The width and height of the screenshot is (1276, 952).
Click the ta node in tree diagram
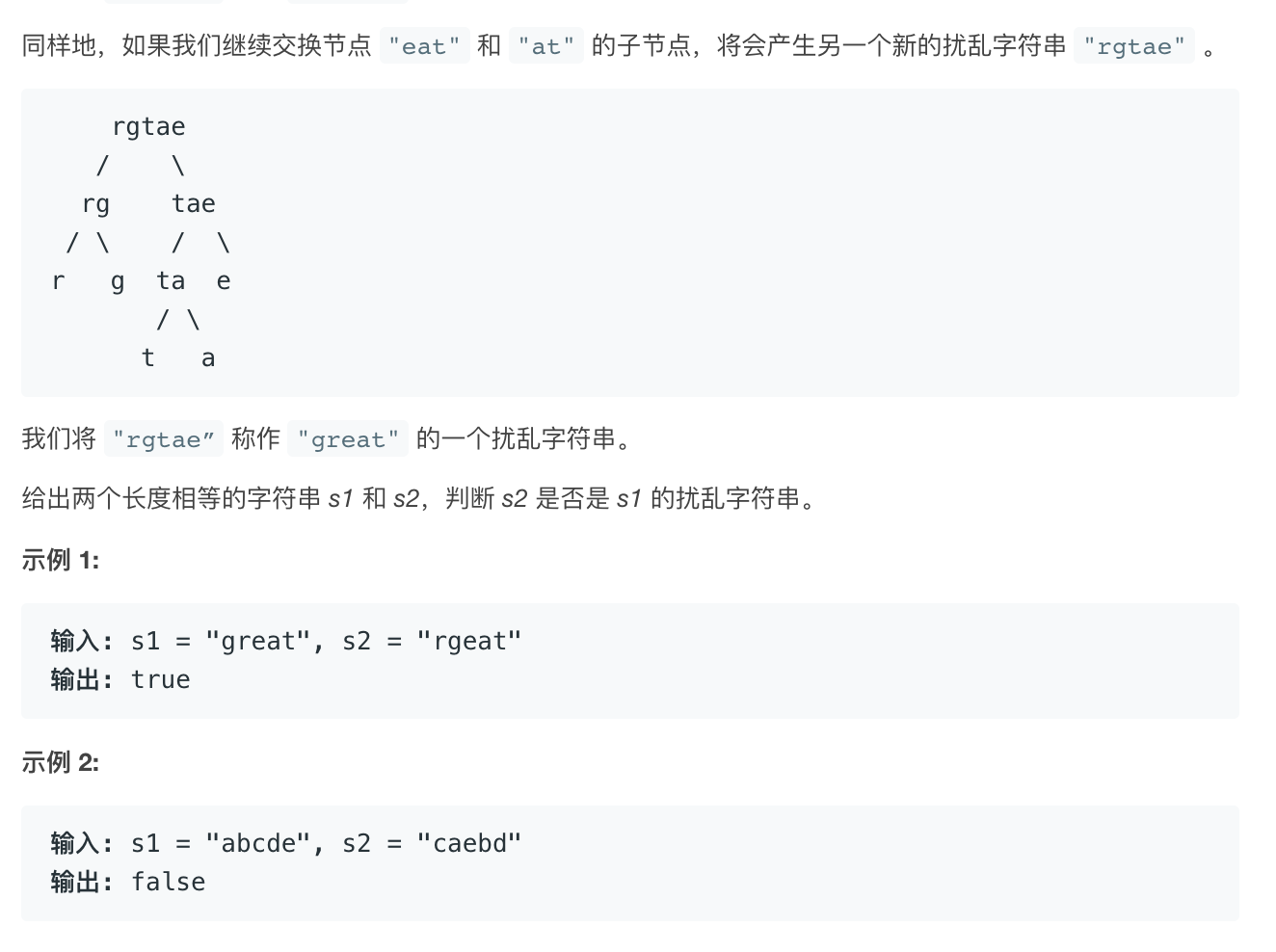171,280
